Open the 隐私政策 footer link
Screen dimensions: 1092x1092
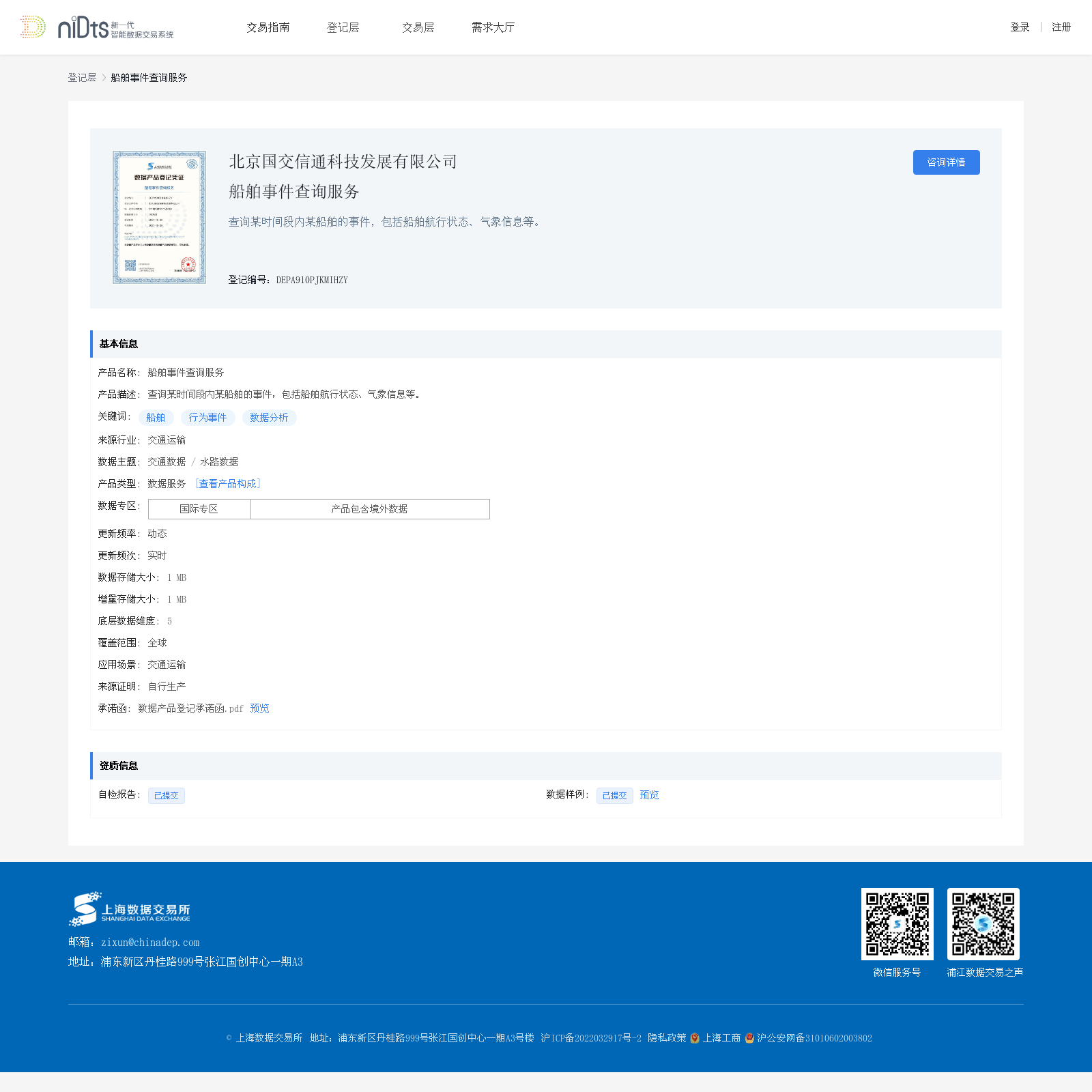click(x=667, y=1038)
